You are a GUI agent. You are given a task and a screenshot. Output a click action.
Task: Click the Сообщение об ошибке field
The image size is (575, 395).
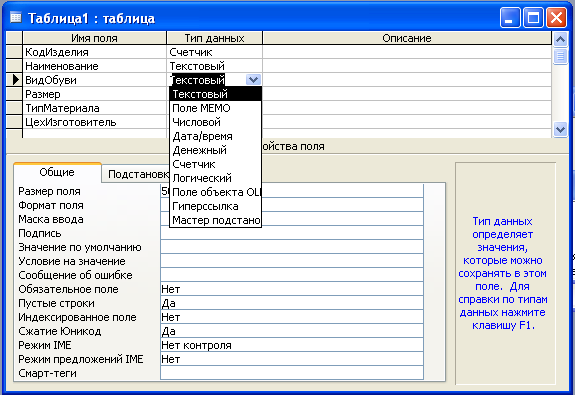pyautogui.click(x=292, y=275)
